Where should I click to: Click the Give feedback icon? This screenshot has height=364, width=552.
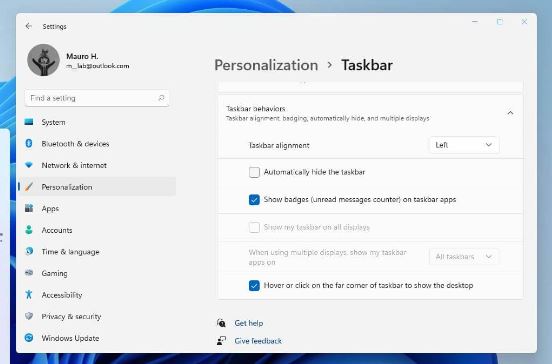(x=221, y=341)
